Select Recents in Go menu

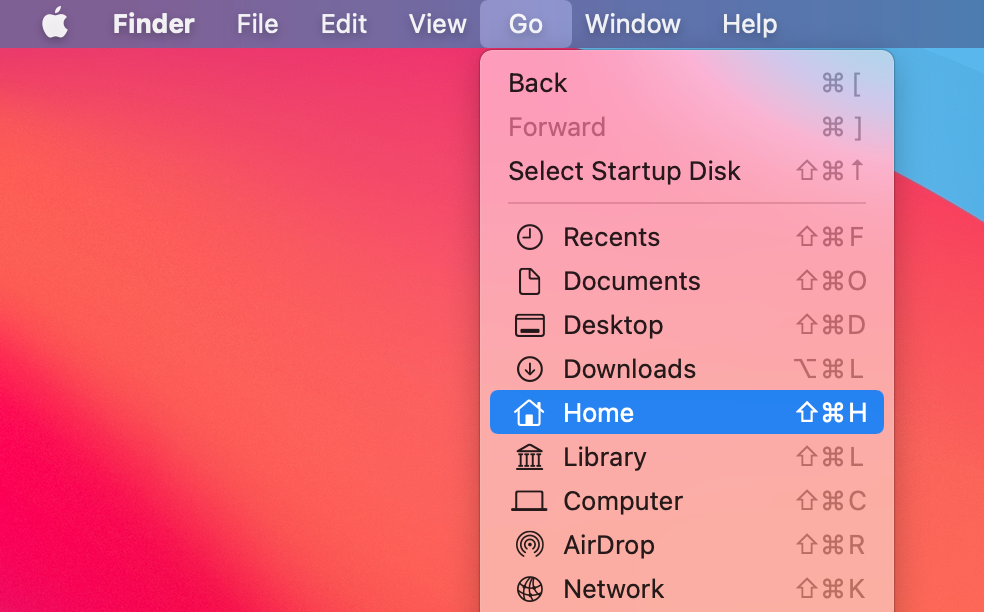click(687, 237)
